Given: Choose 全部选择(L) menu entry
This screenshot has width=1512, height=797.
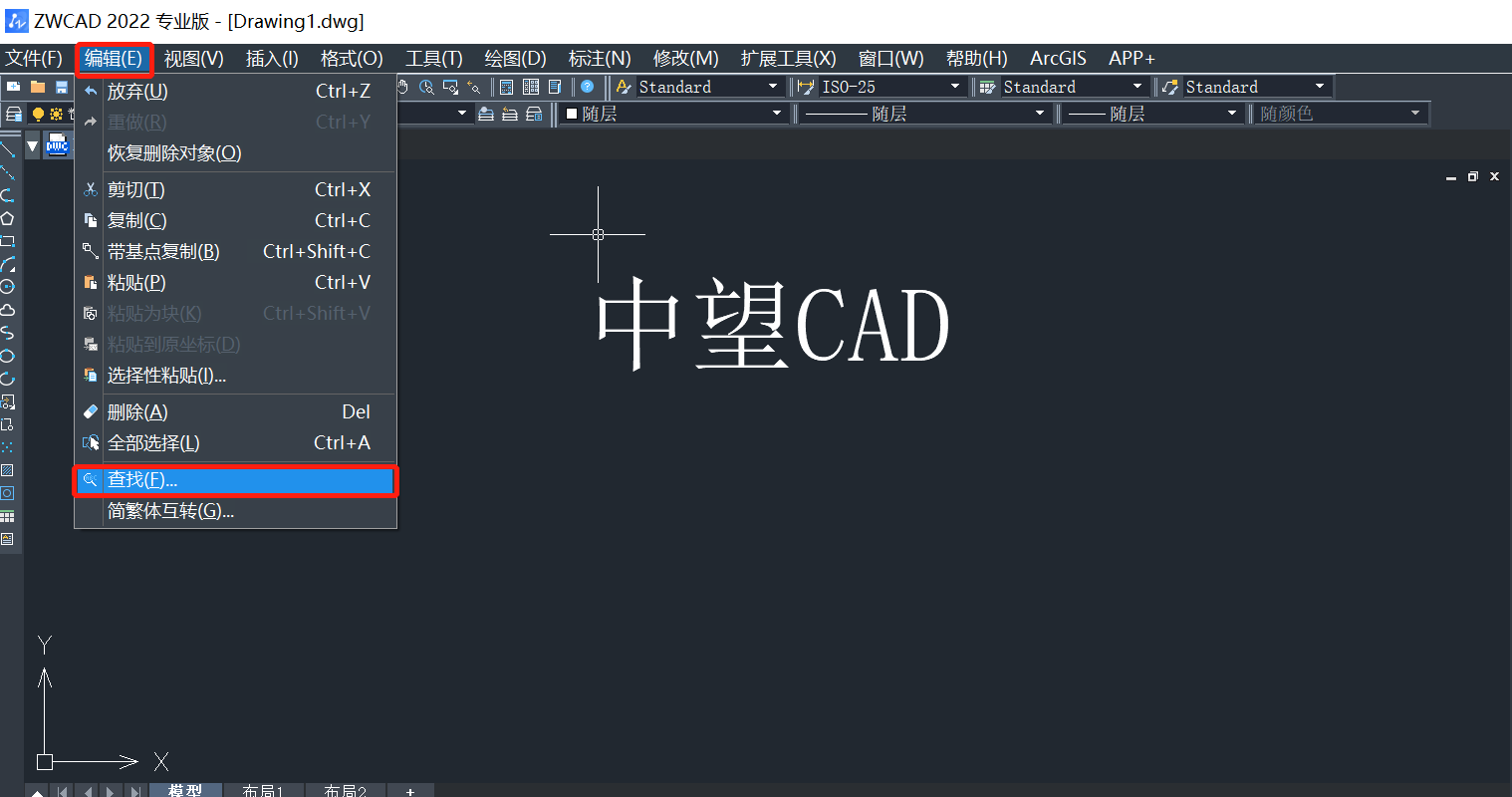Looking at the screenshot, I should click(x=236, y=443).
